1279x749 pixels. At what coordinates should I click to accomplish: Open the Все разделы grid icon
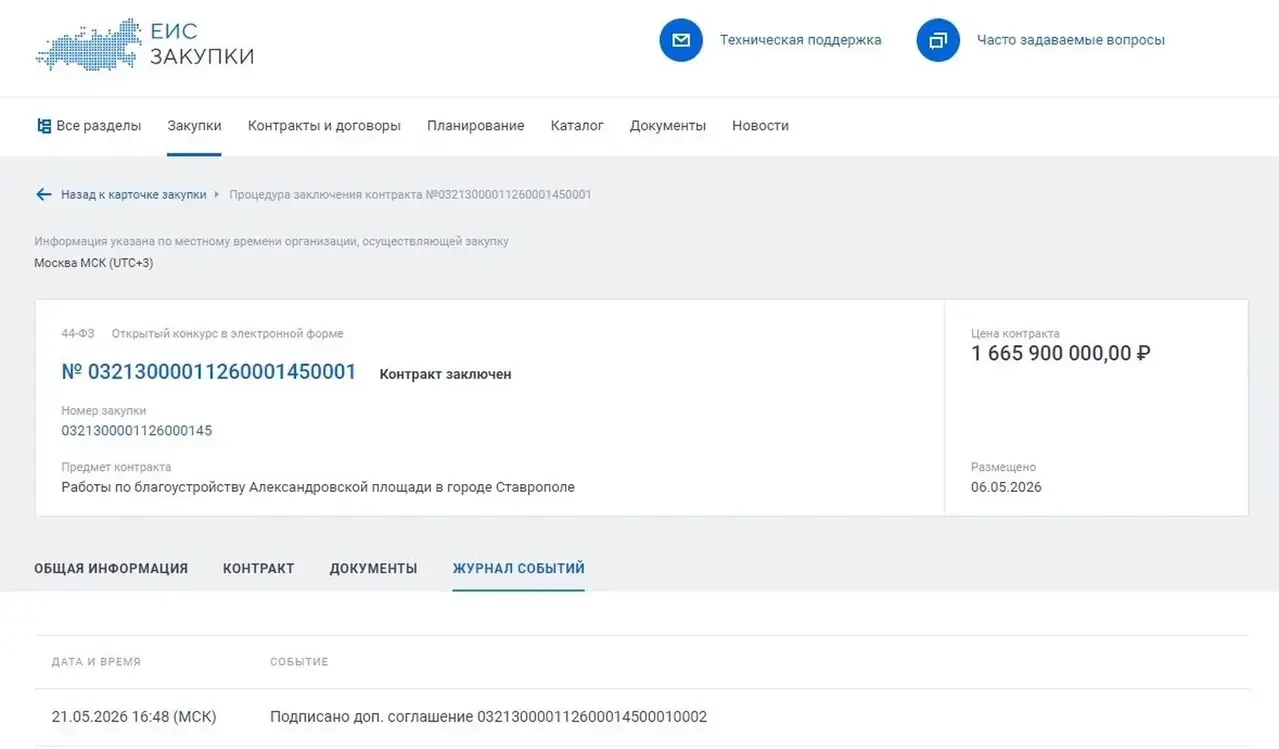(44, 126)
